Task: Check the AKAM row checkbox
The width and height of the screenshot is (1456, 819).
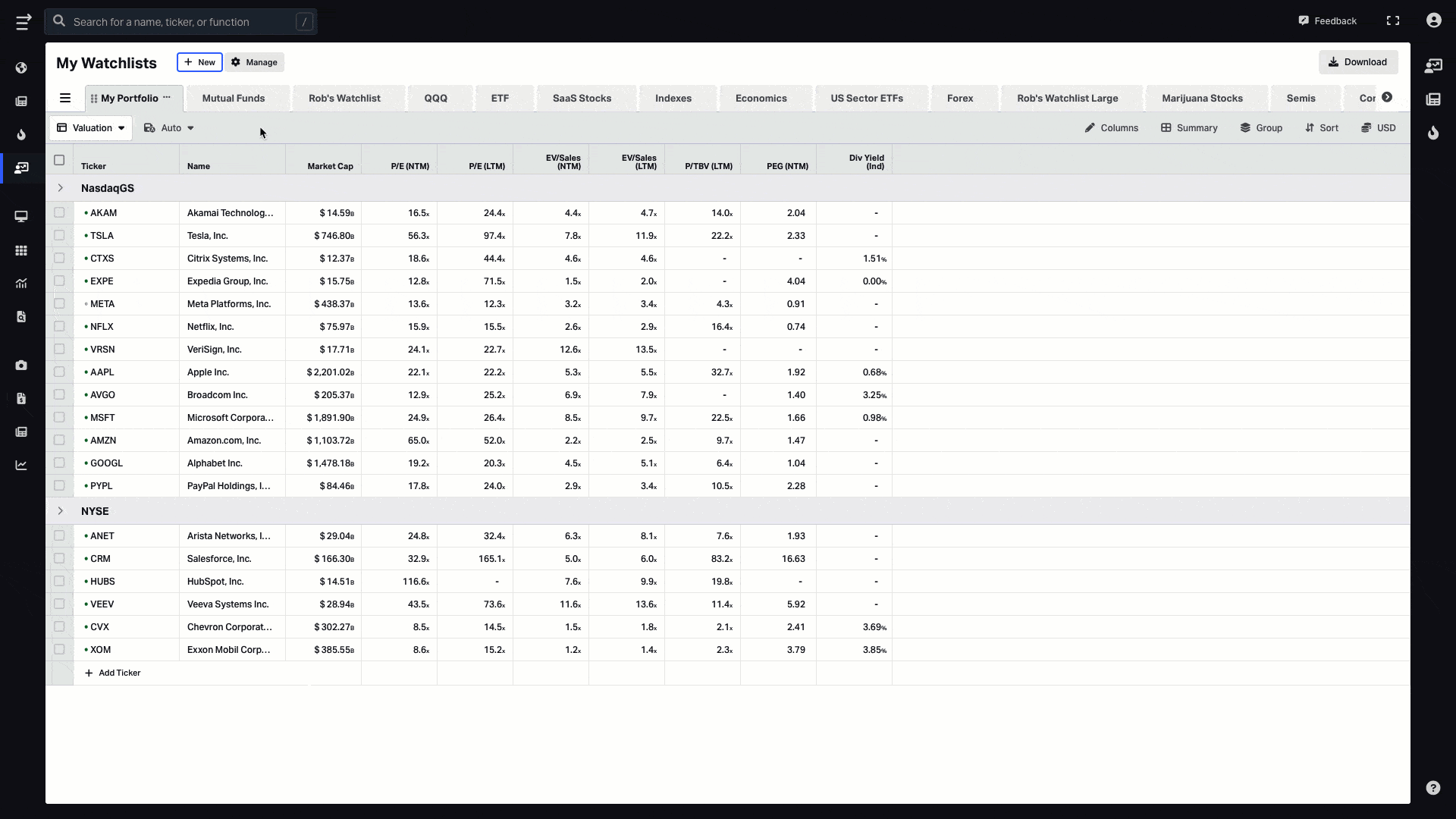Action: tap(59, 213)
